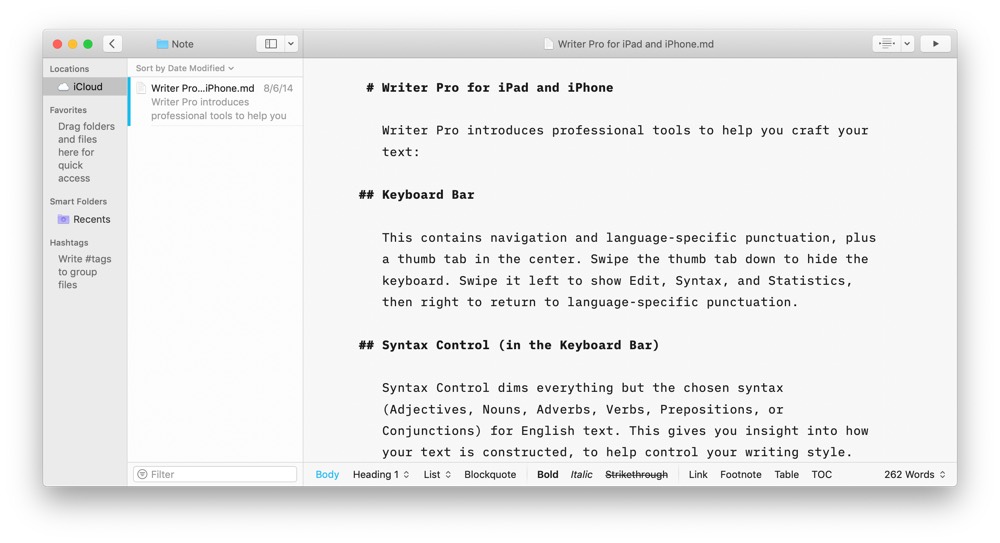This screenshot has width=1000, height=543.
Task: Click the Favorites section label
Action: (68, 110)
